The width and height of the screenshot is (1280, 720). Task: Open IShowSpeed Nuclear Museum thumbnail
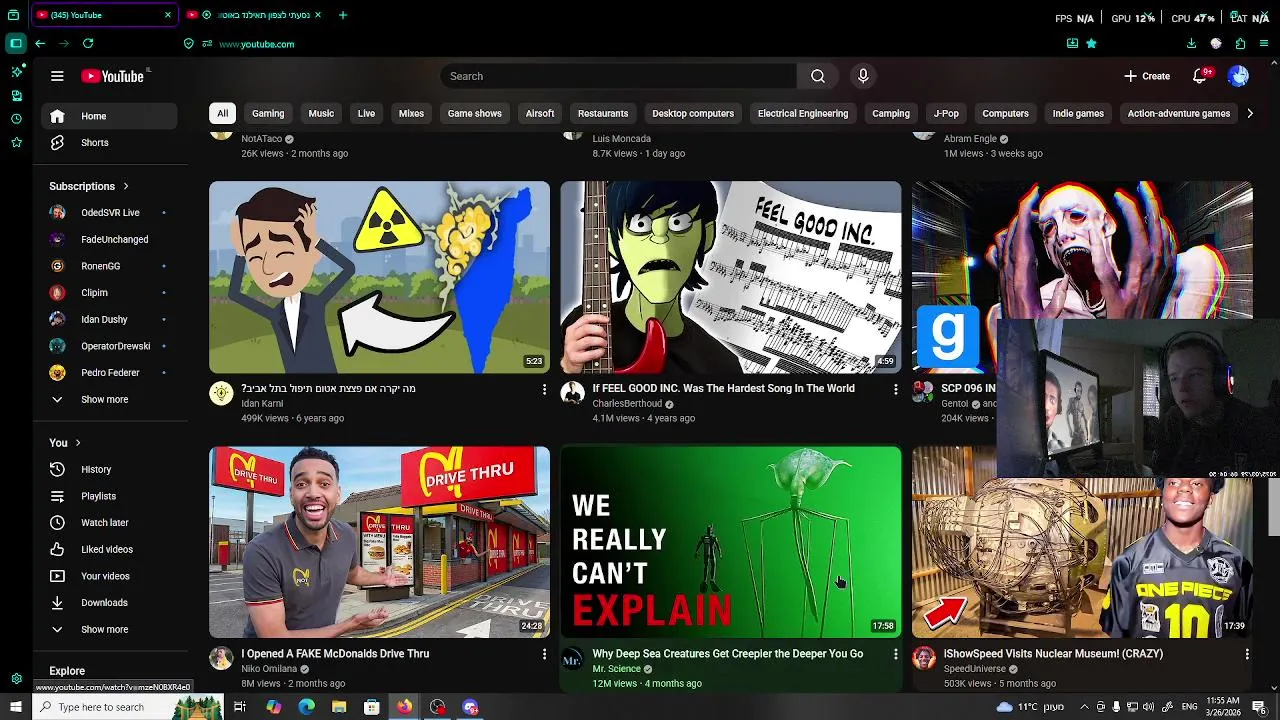pyautogui.click(x=1082, y=558)
